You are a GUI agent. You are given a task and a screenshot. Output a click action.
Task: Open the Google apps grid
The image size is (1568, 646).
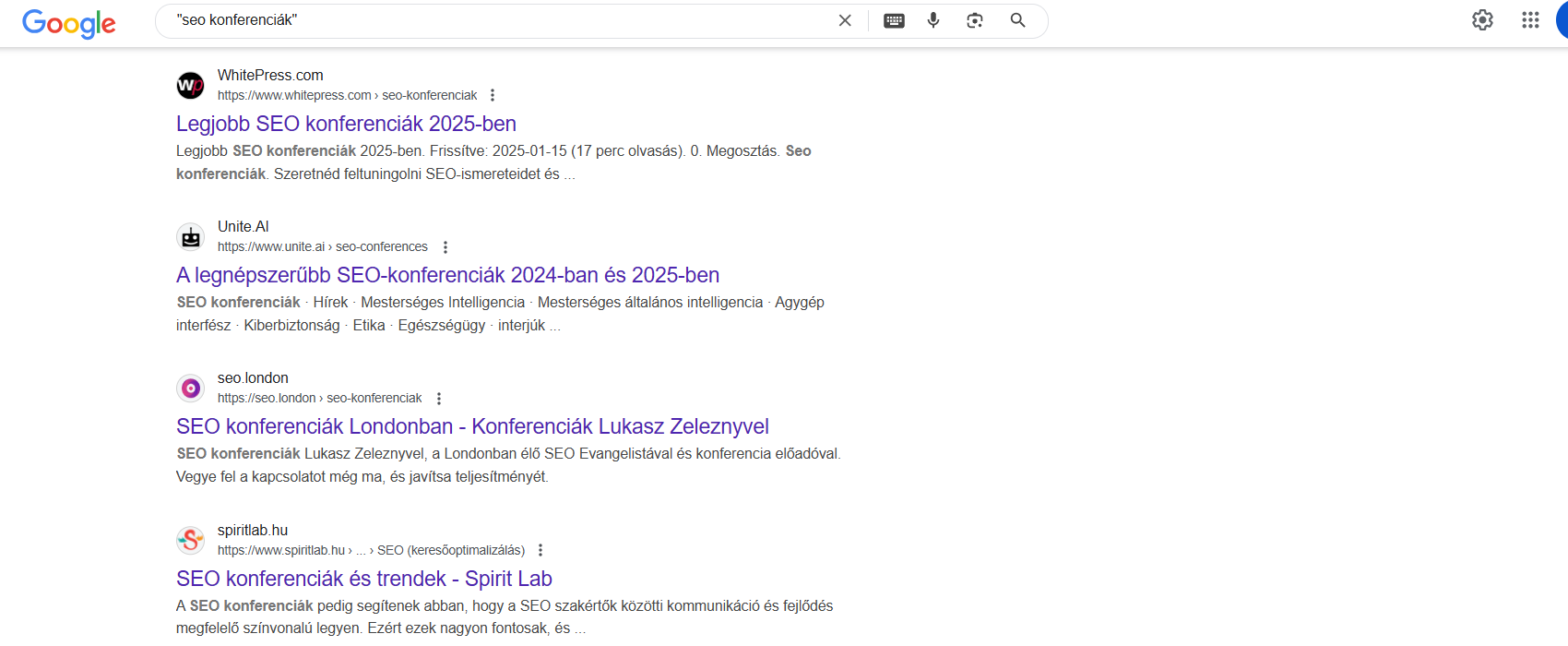click(x=1530, y=20)
